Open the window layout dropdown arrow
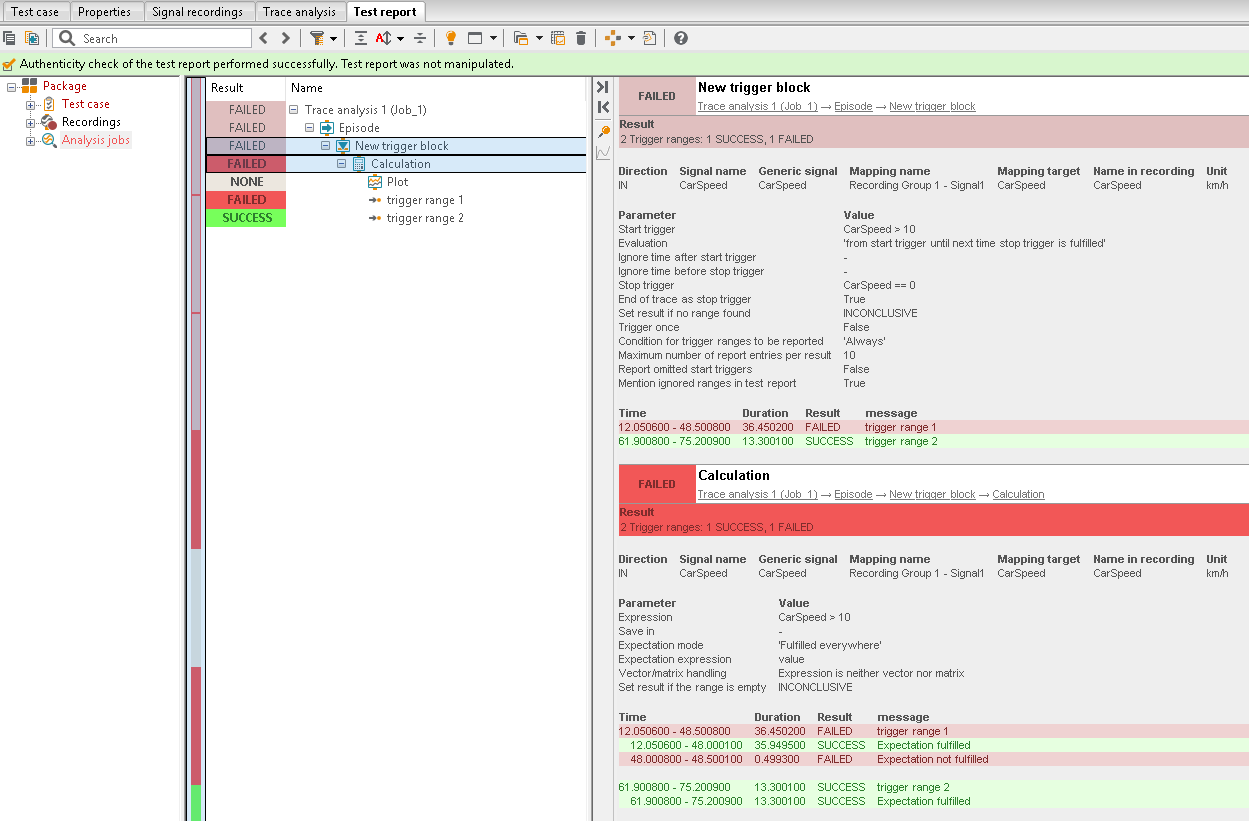Image resolution: width=1249 pixels, height=821 pixels. coord(494,39)
